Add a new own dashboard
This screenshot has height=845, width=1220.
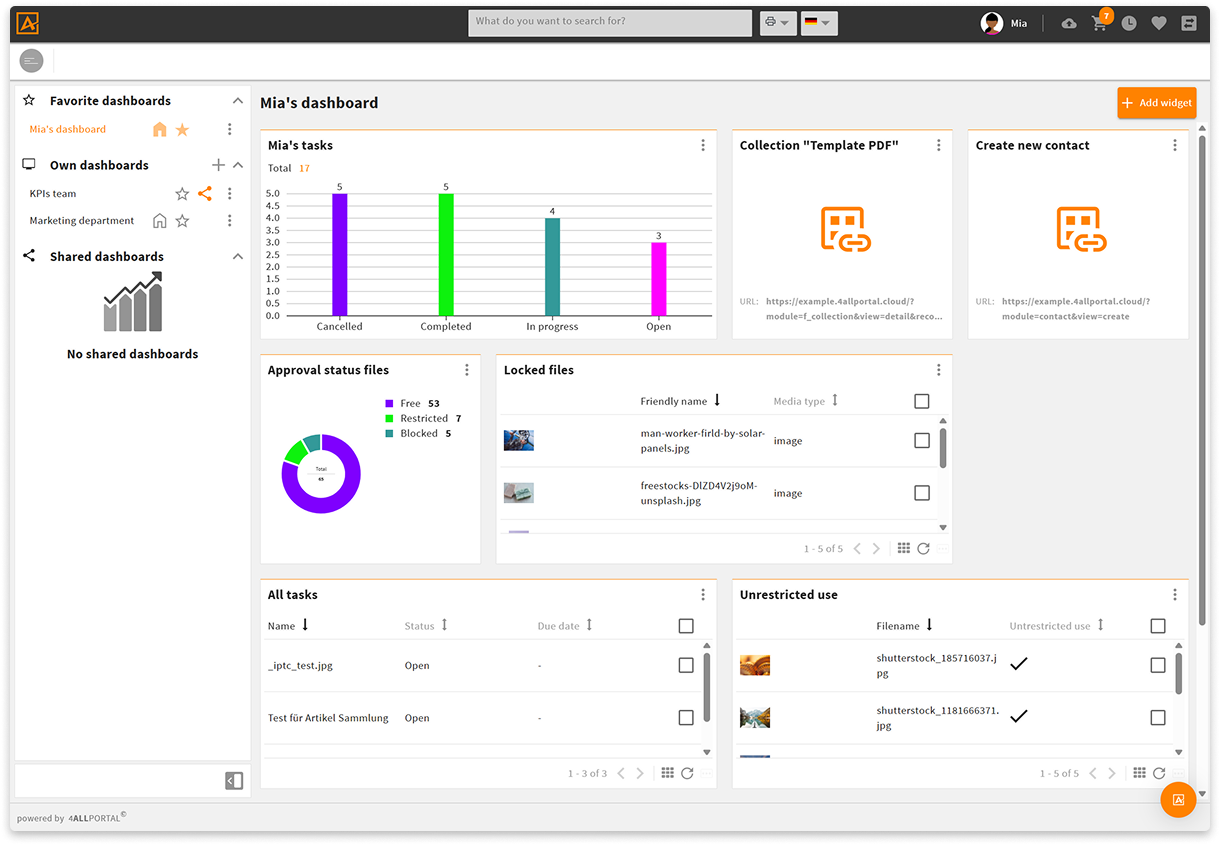click(218, 165)
